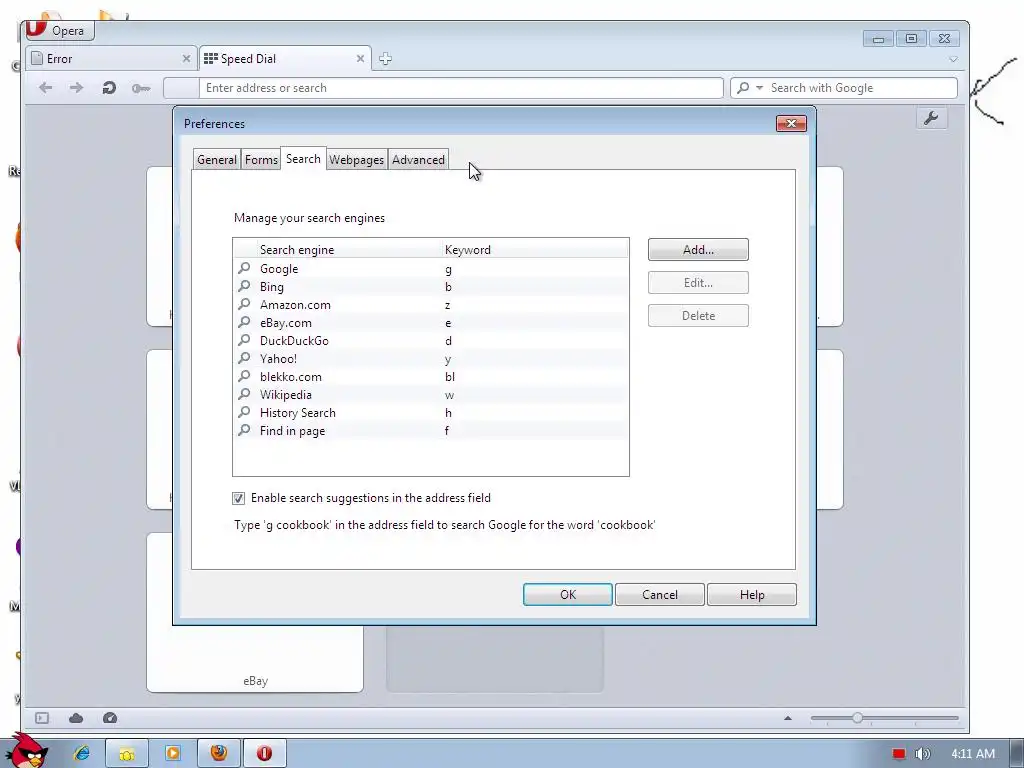Click the Delete button
Viewport: 1024px width, 768px height.
[698, 315]
